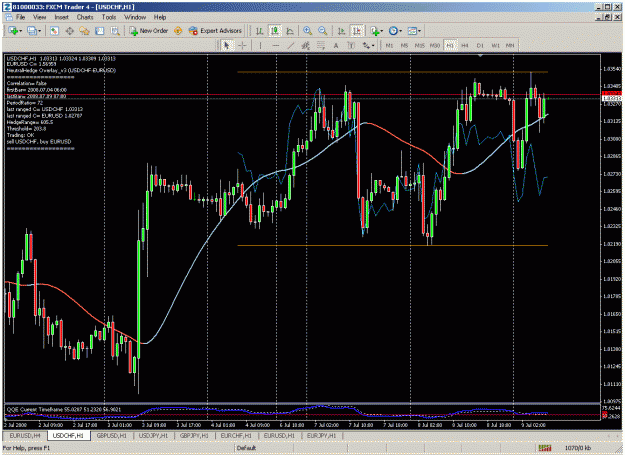Expand the New Chart dropdown arrow
The image size is (625, 455).
(20, 31)
